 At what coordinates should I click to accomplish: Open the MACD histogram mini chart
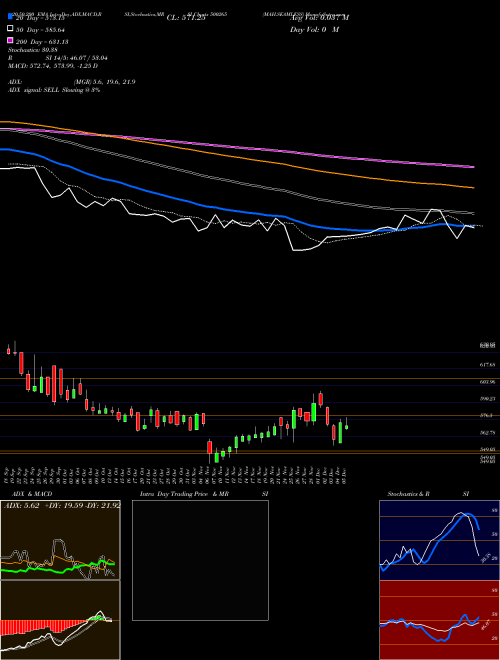60,620
